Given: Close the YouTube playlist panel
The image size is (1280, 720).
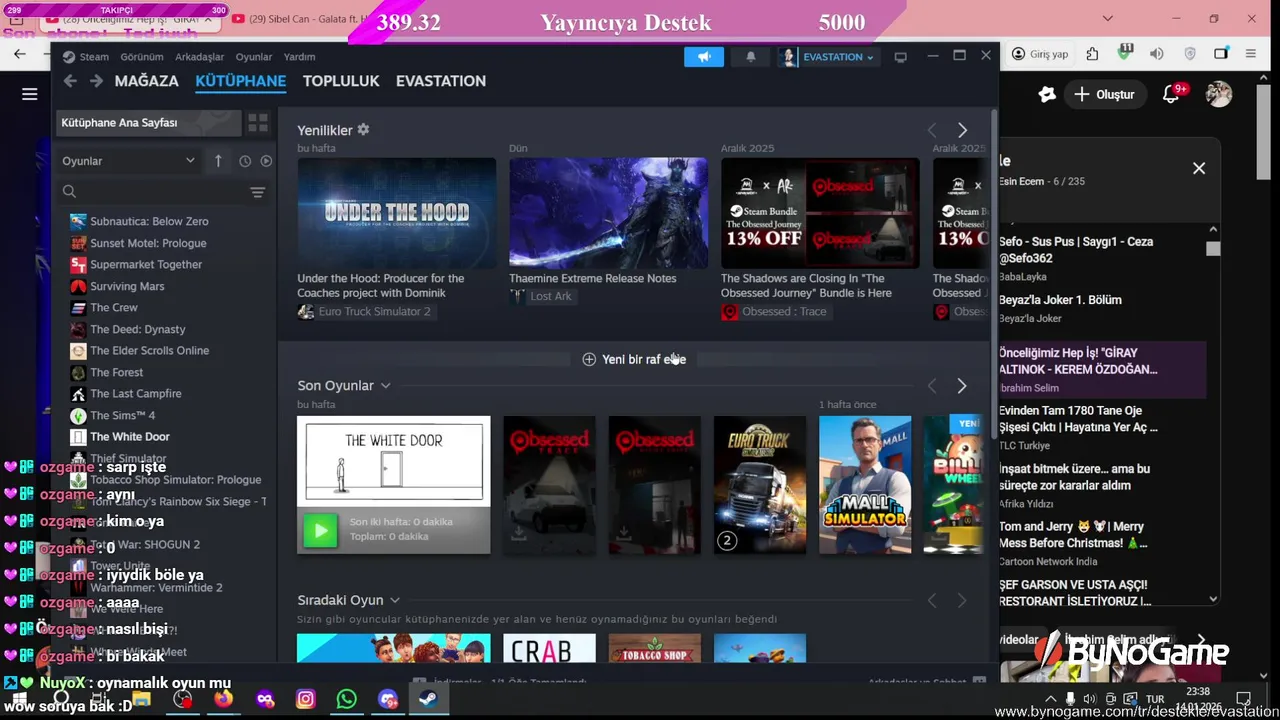Looking at the screenshot, I should point(1199,168).
